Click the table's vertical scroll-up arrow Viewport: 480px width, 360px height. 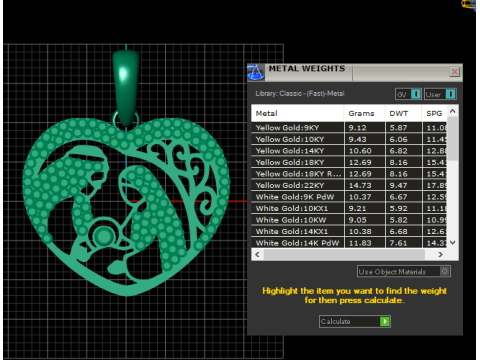pos(452,111)
